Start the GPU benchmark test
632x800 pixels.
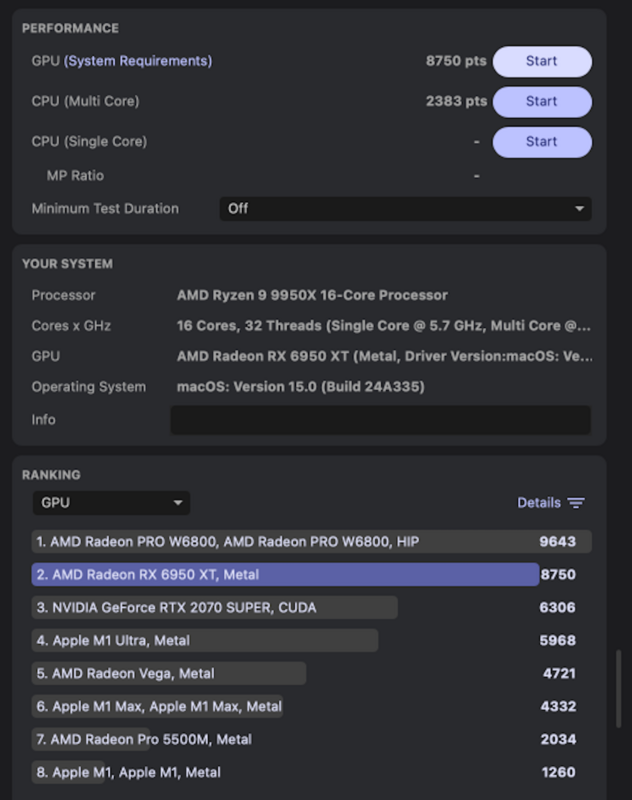click(x=541, y=61)
